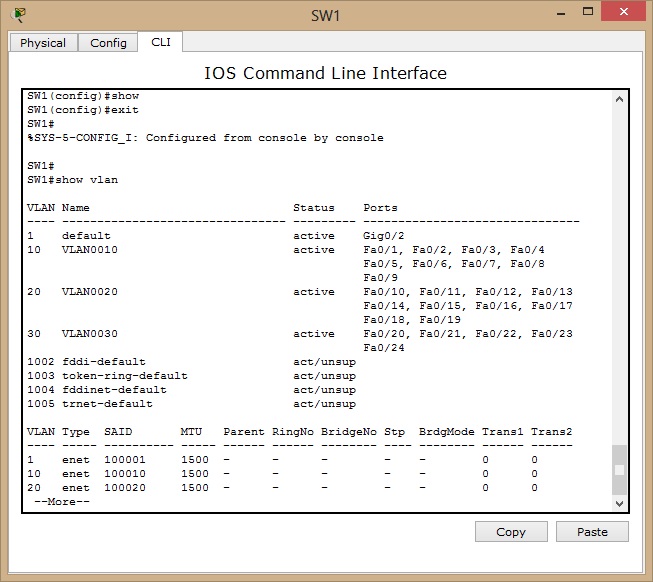This screenshot has height=582, width=653.
Task: Close the SW1 window
Action: point(622,11)
